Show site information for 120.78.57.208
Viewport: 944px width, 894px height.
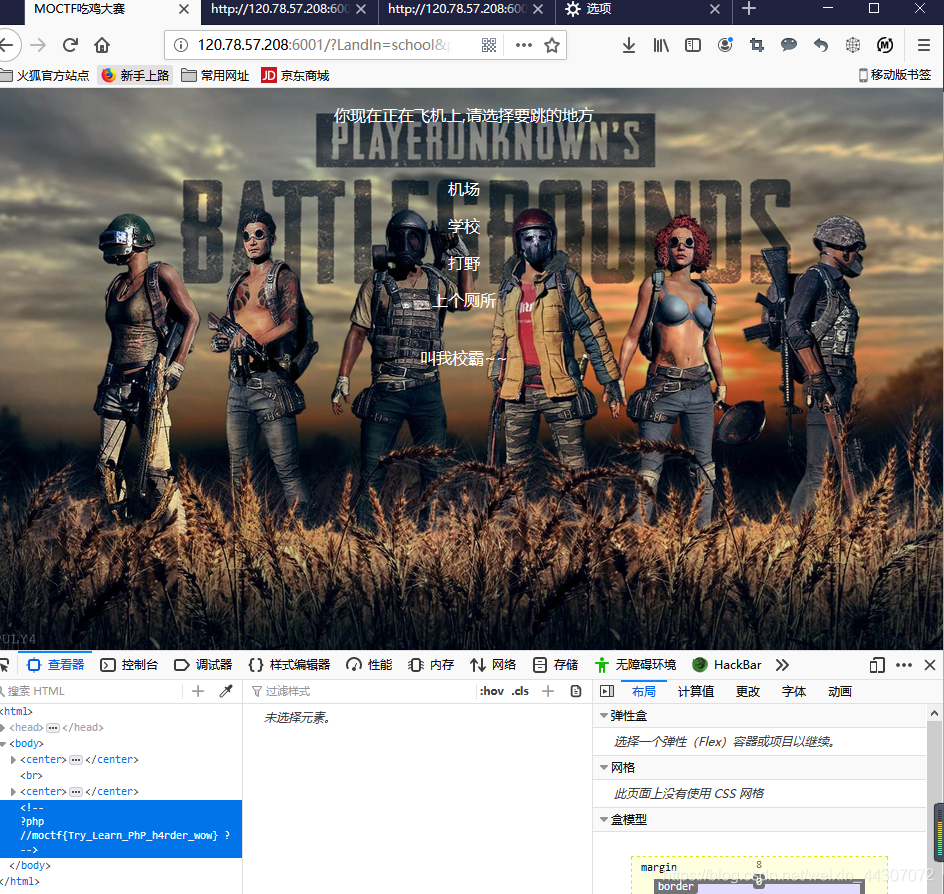[x=181, y=45]
